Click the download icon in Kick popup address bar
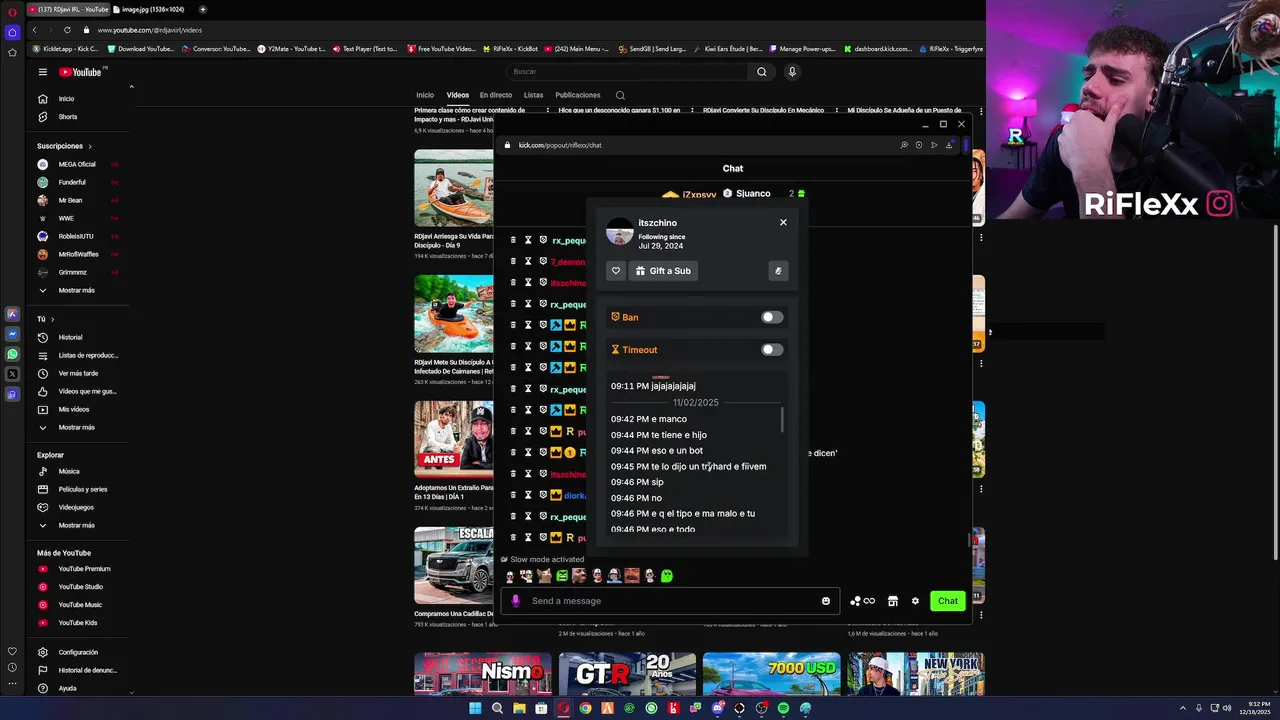The width and height of the screenshot is (1280, 720). click(949, 145)
